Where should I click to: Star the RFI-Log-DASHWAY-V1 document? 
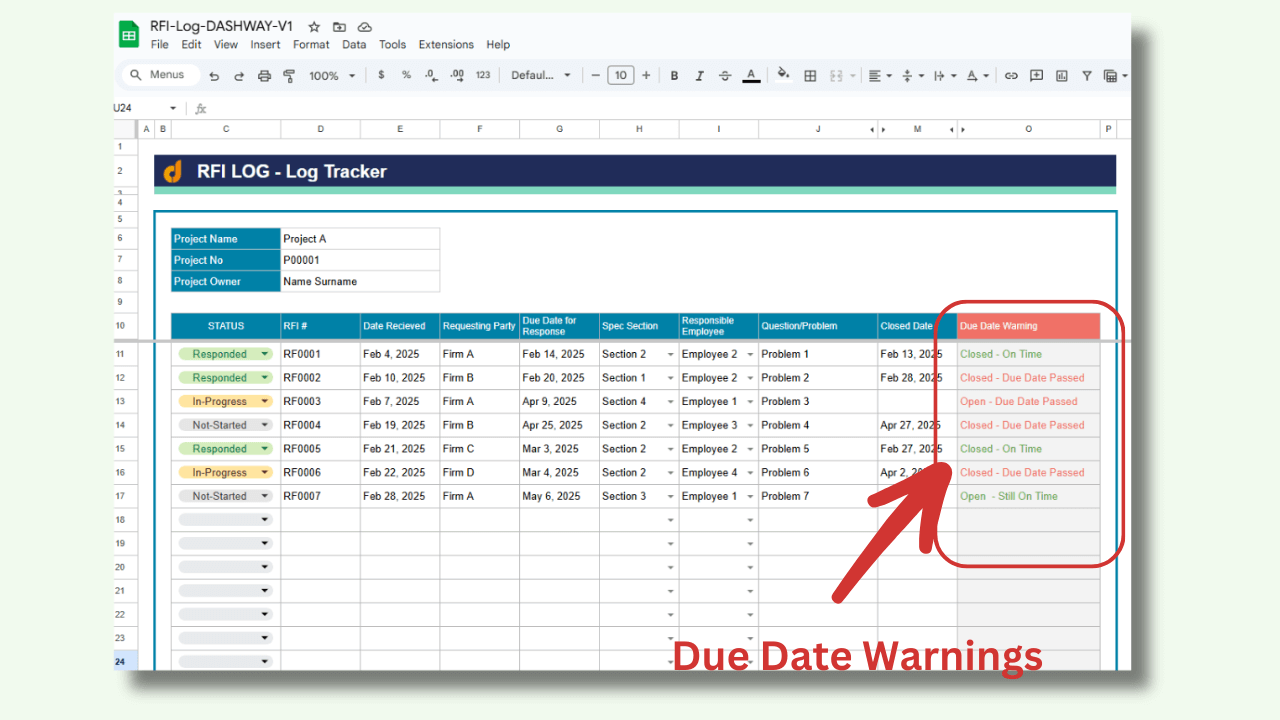[314, 27]
